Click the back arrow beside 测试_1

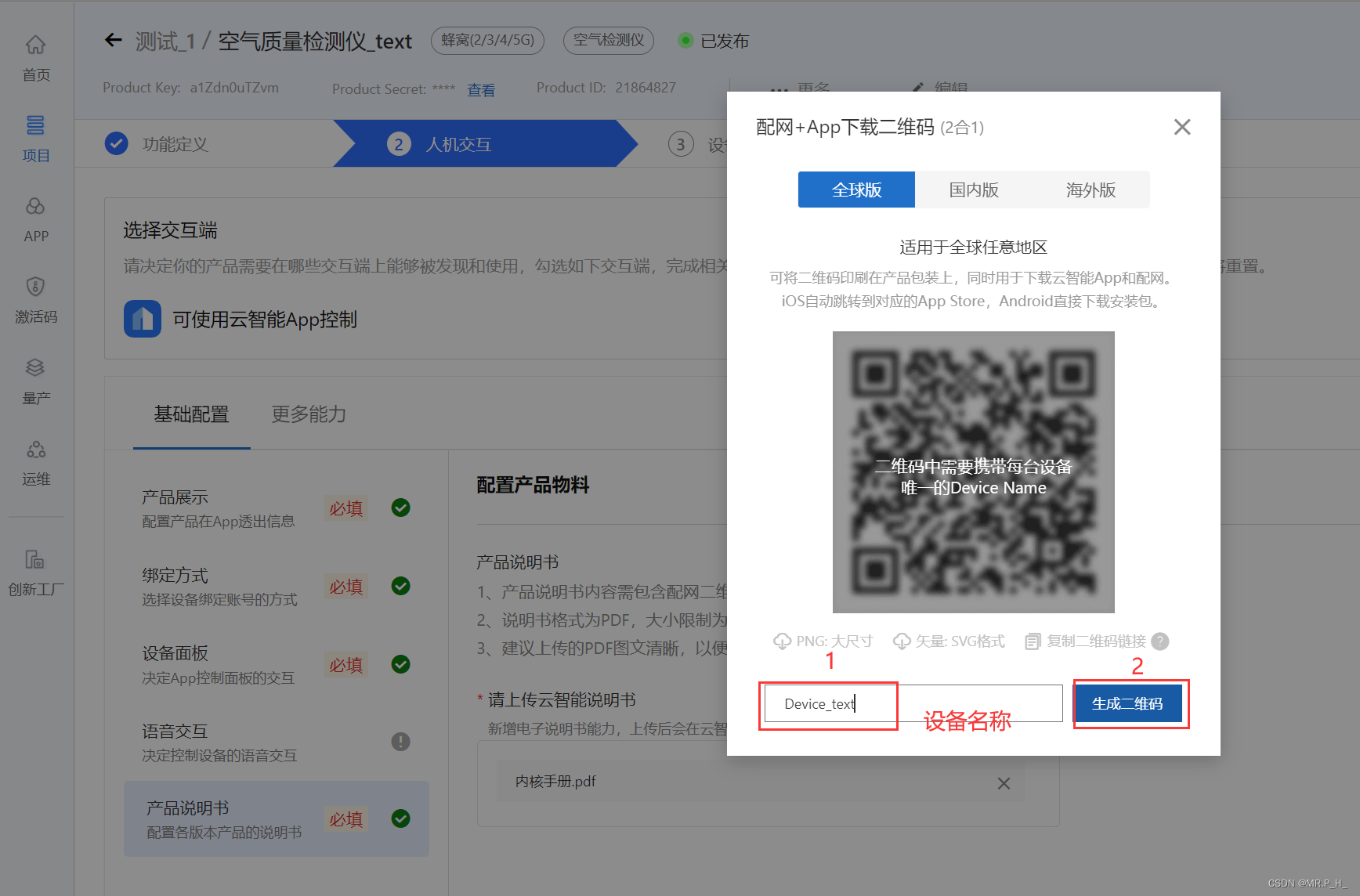coord(114,40)
